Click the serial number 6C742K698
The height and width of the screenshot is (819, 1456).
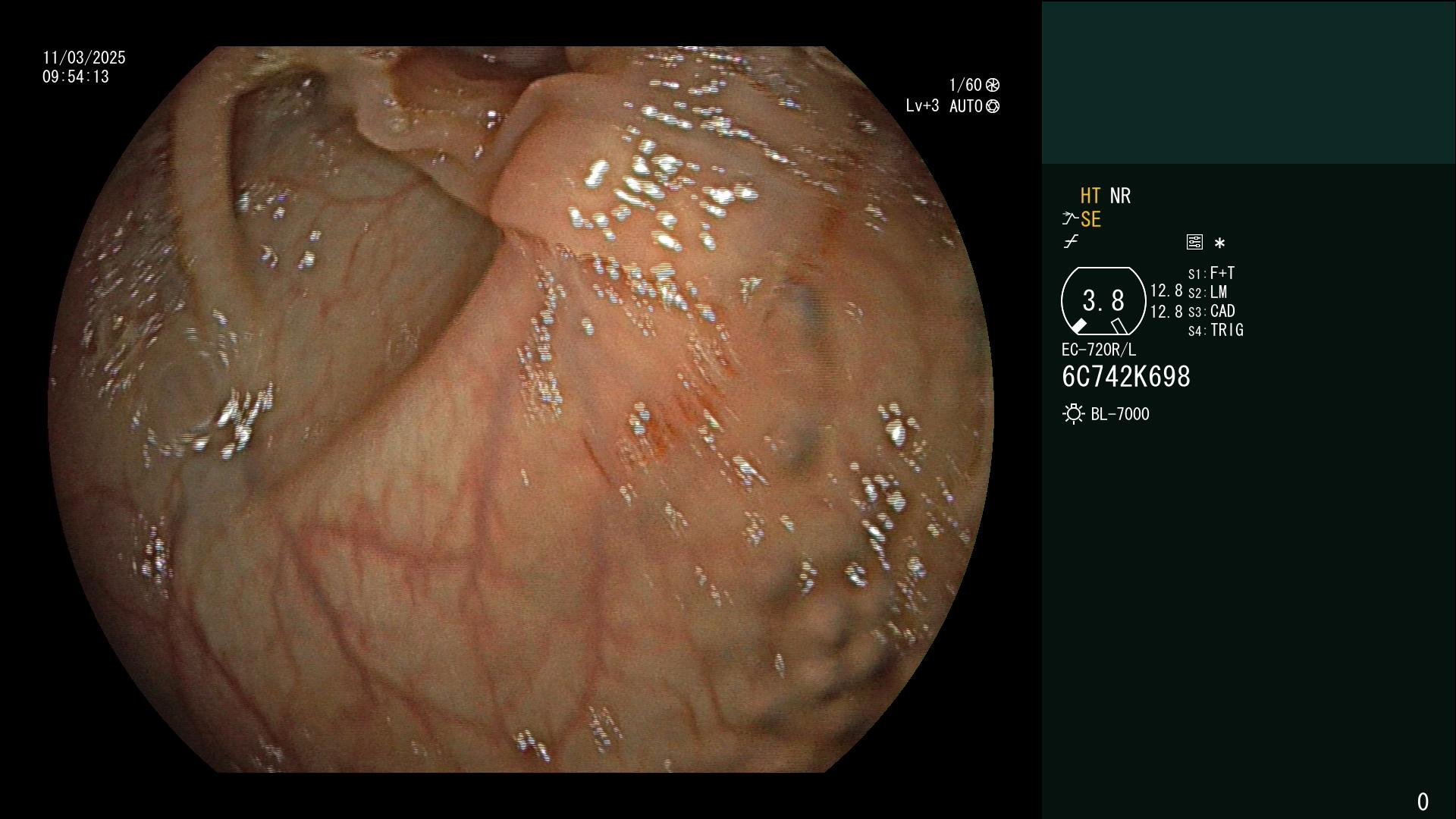1126,377
